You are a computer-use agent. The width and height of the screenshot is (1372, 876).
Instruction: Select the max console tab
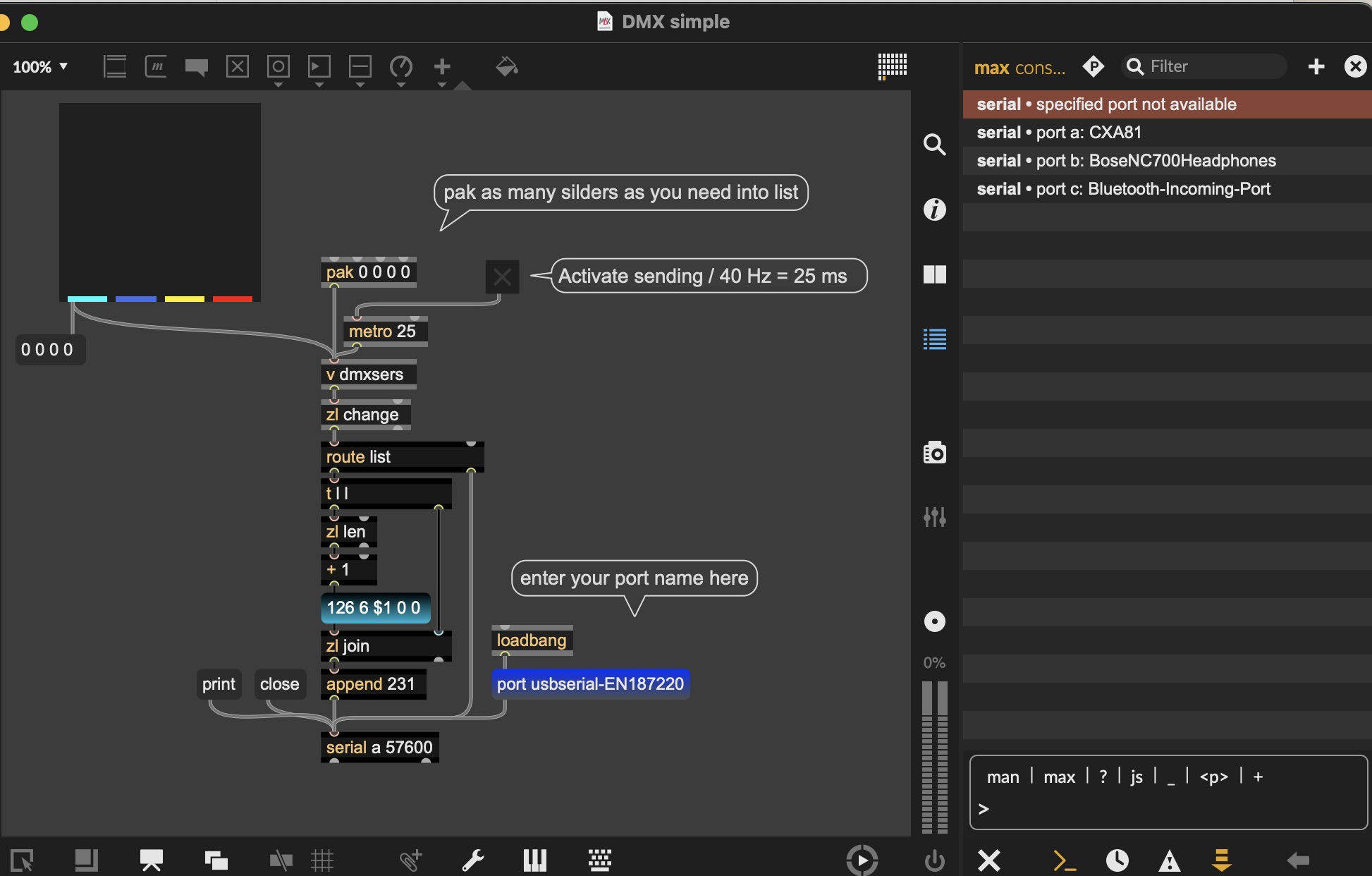1019,68
